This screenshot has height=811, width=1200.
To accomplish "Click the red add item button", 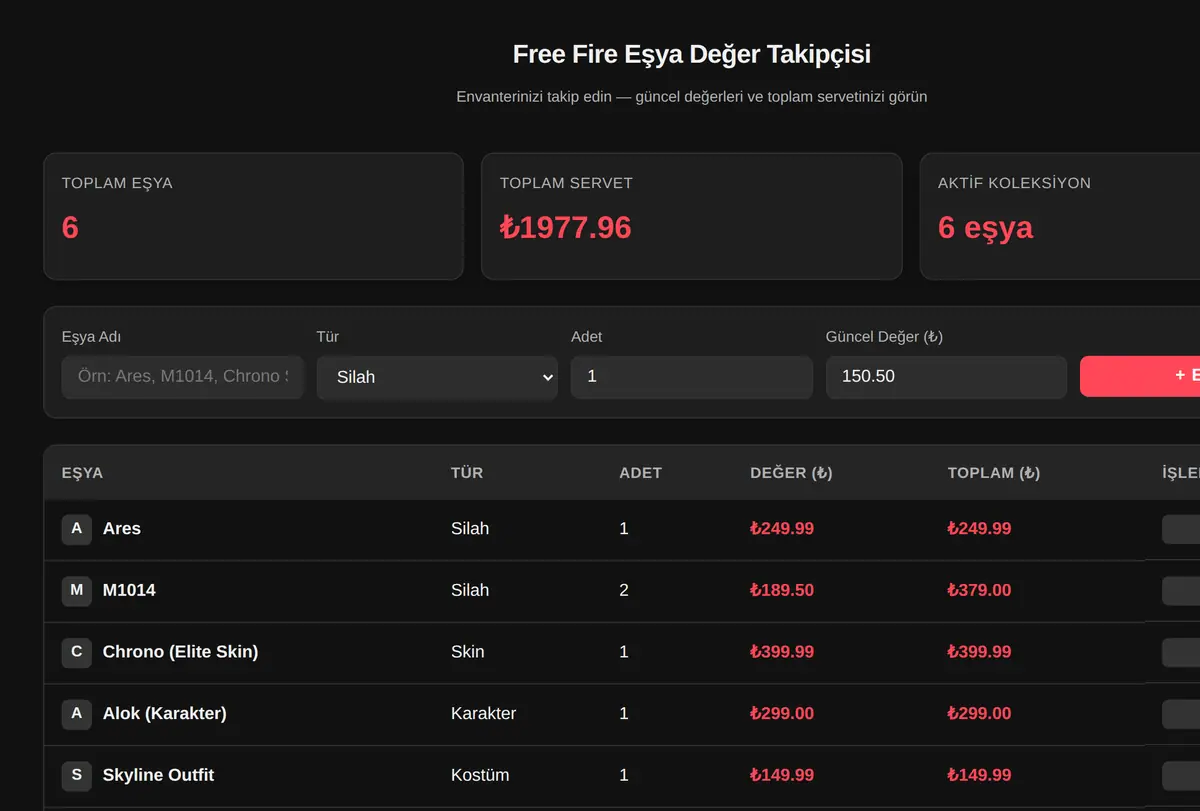I will tap(1140, 376).
